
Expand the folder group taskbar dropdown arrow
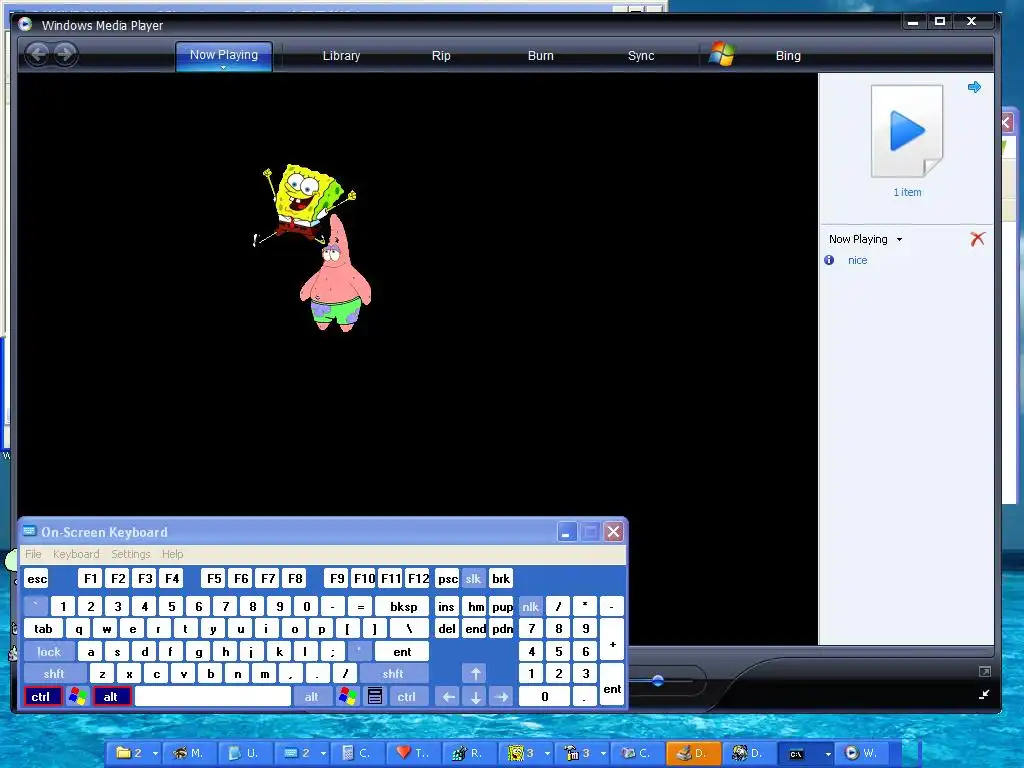155,754
